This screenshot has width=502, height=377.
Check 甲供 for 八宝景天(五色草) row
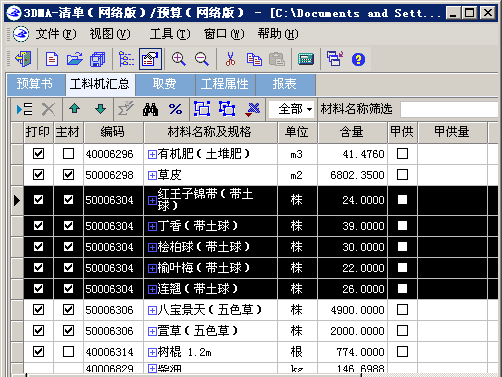pyautogui.click(x=402, y=310)
